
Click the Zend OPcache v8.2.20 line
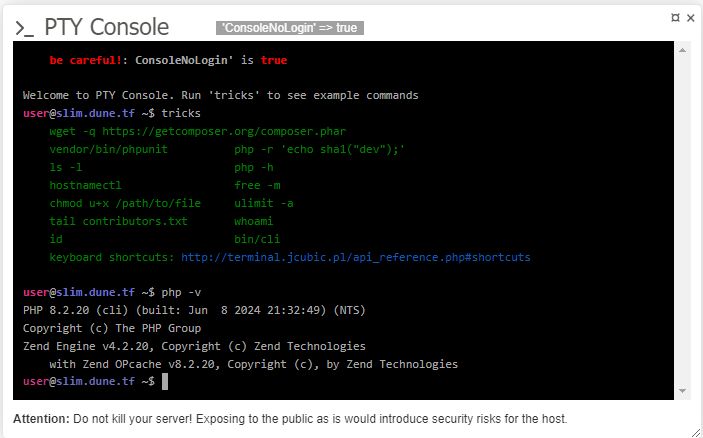click(x=254, y=364)
